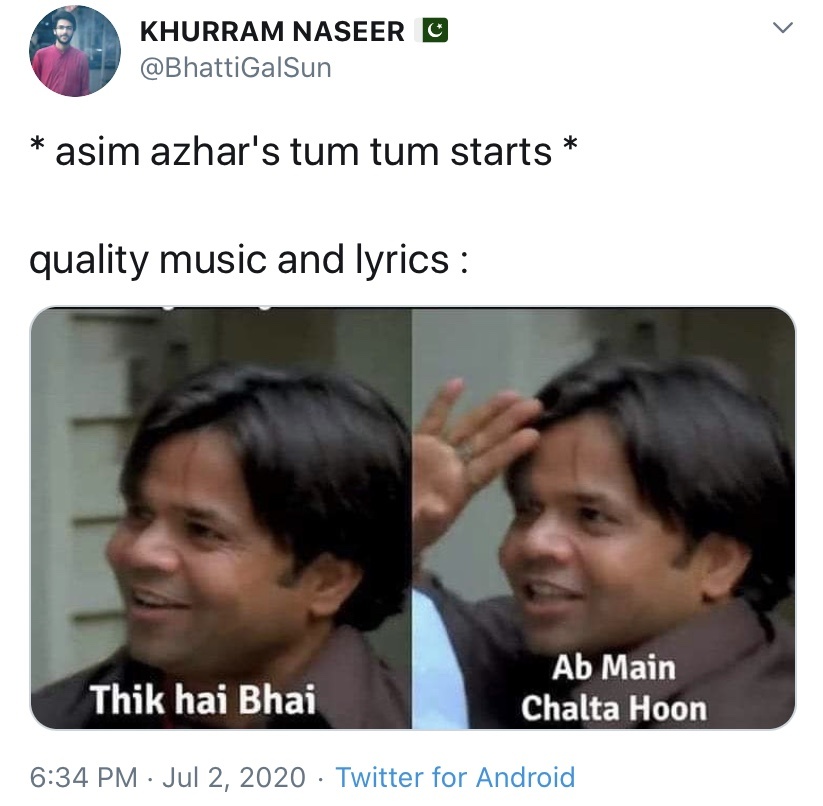The width and height of the screenshot is (823, 806).
Task: Click the 'quality music and lyrics' text line
Action: click(x=248, y=260)
